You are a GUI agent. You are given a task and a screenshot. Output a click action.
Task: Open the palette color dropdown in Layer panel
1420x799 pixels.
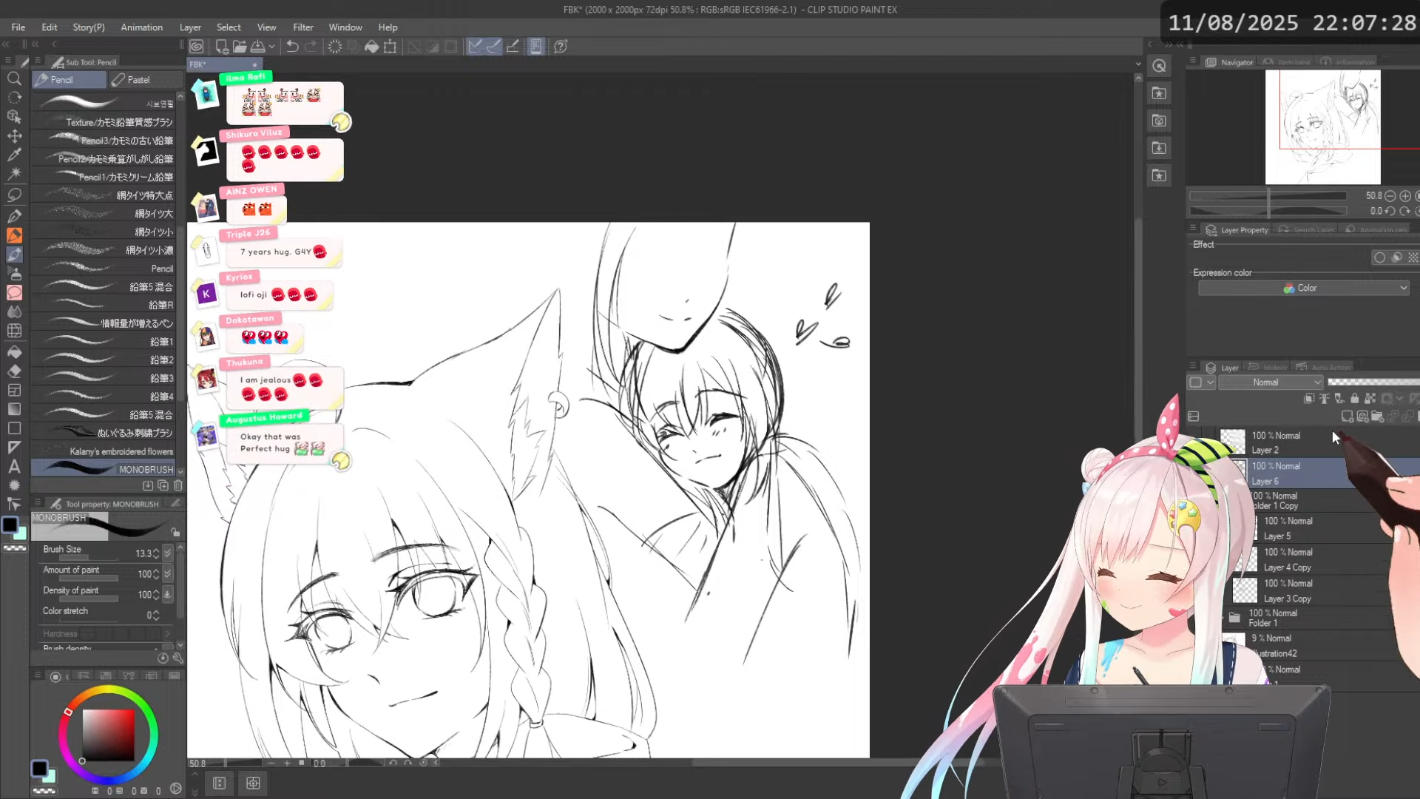(x=1201, y=382)
